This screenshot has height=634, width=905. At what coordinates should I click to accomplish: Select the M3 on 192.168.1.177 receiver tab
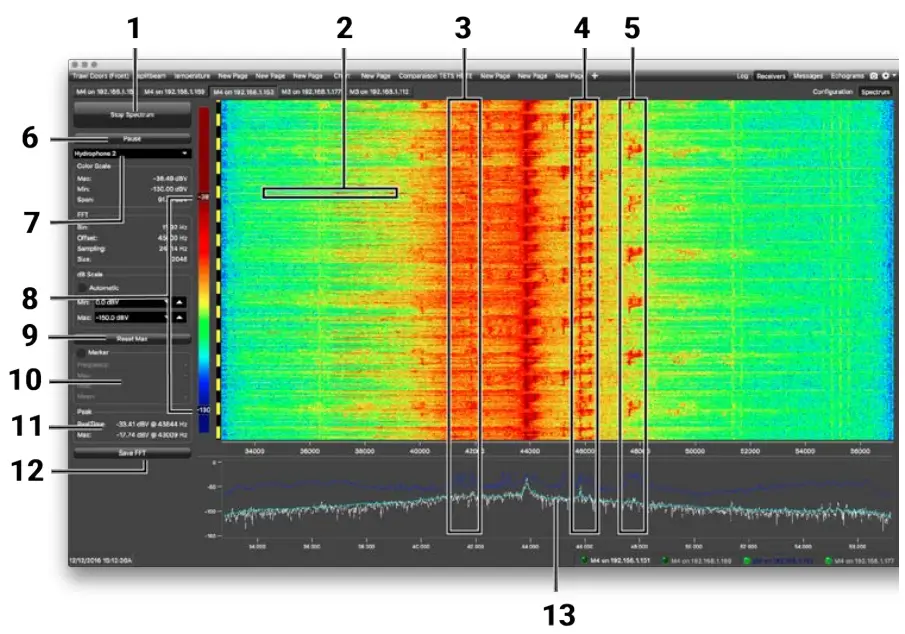pos(311,92)
